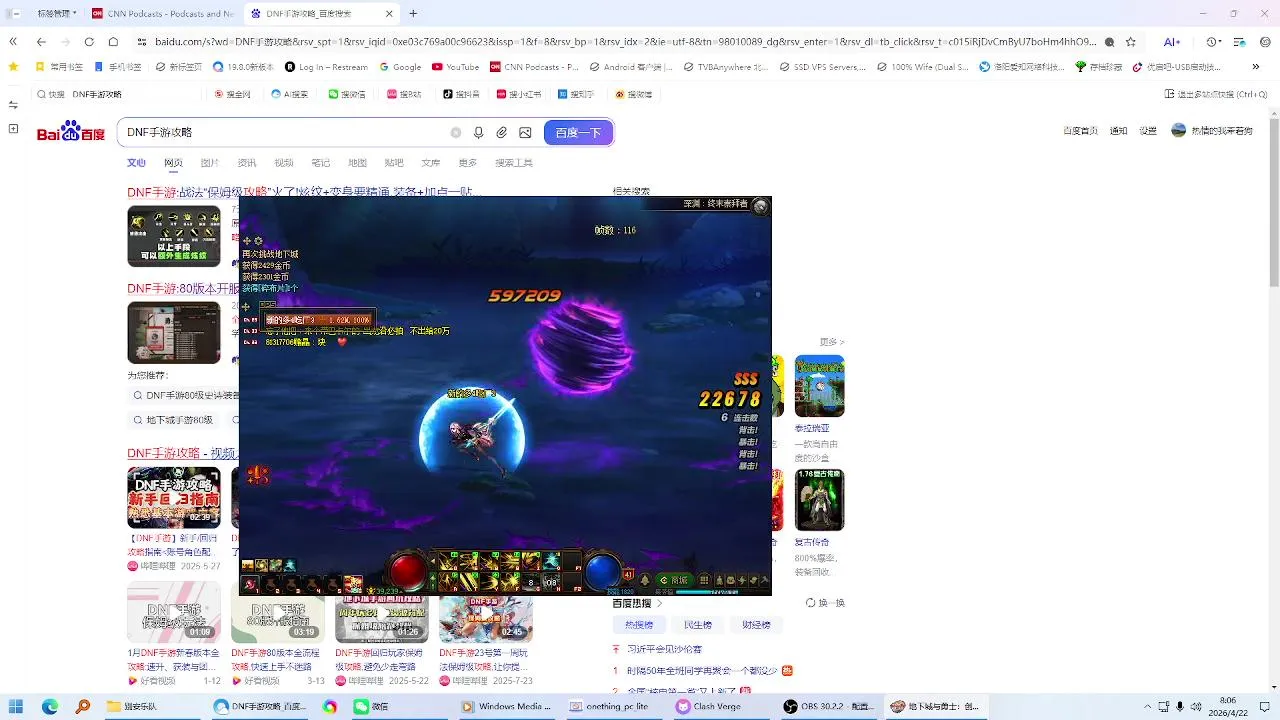This screenshot has height=720, width=1280.
Task: Click the 搜微博 quick search shortcut
Action: click(x=633, y=94)
